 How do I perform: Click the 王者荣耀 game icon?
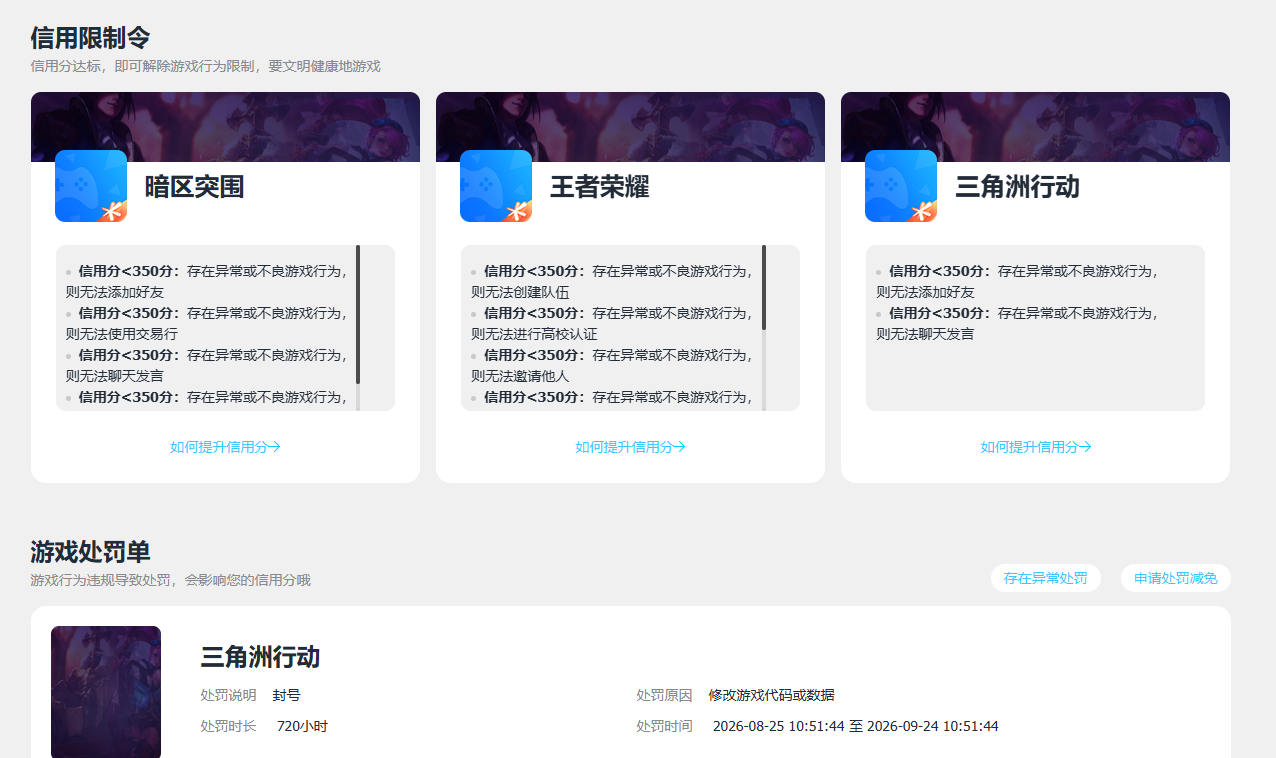[496, 186]
